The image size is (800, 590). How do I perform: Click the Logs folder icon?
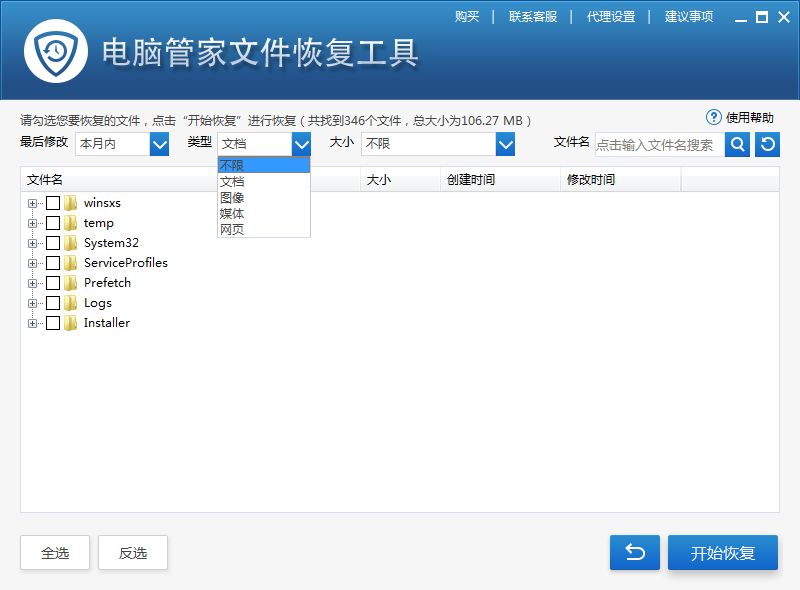[x=70, y=303]
